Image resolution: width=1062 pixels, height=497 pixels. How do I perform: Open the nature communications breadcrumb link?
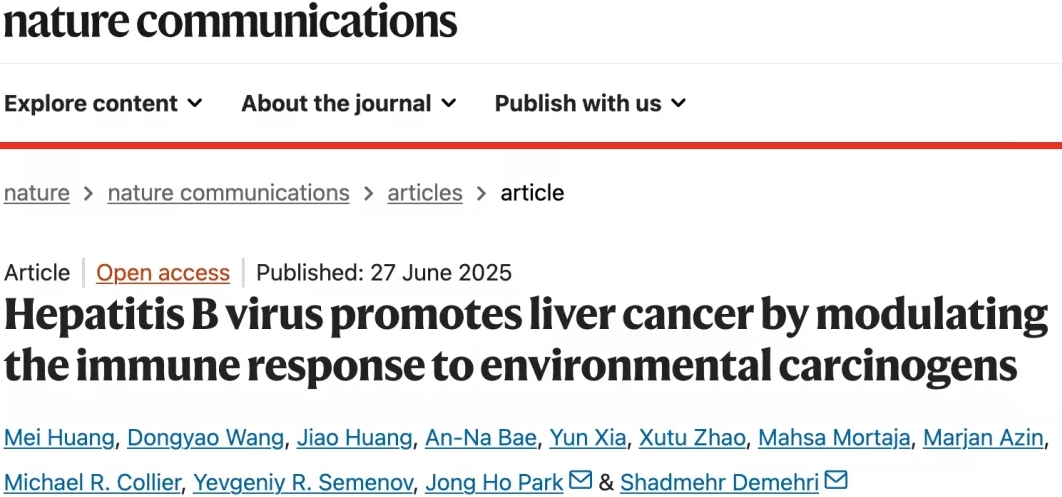click(x=229, y=193)
